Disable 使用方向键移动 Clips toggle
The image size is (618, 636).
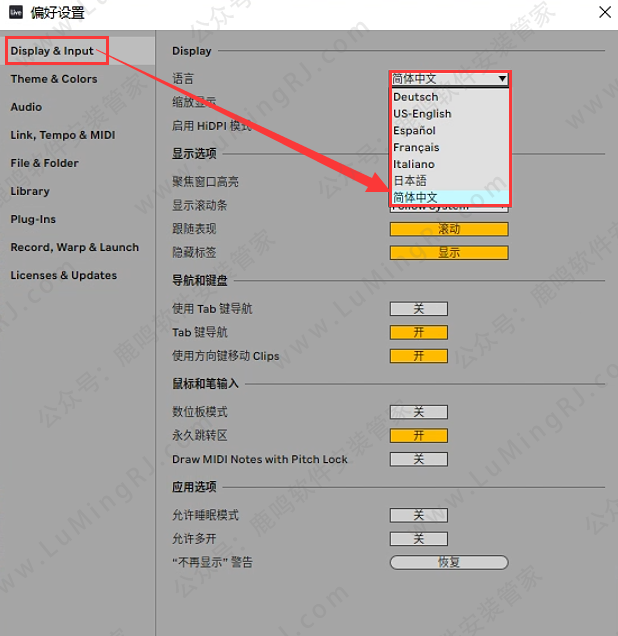pos(419,356)
